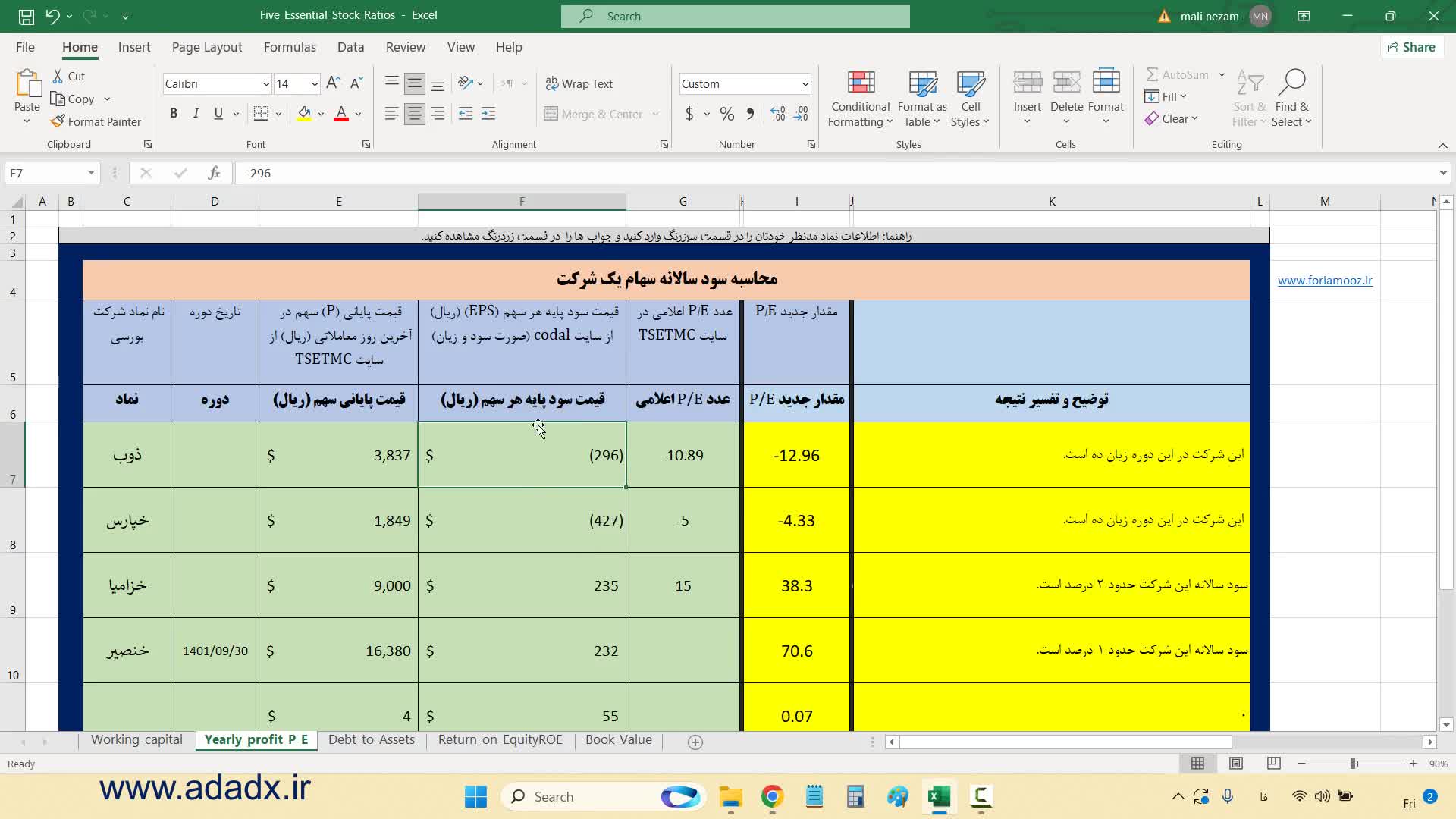Toggle Bold formatting
Viewport: 1456px width, 819px height.
[174, 114]
